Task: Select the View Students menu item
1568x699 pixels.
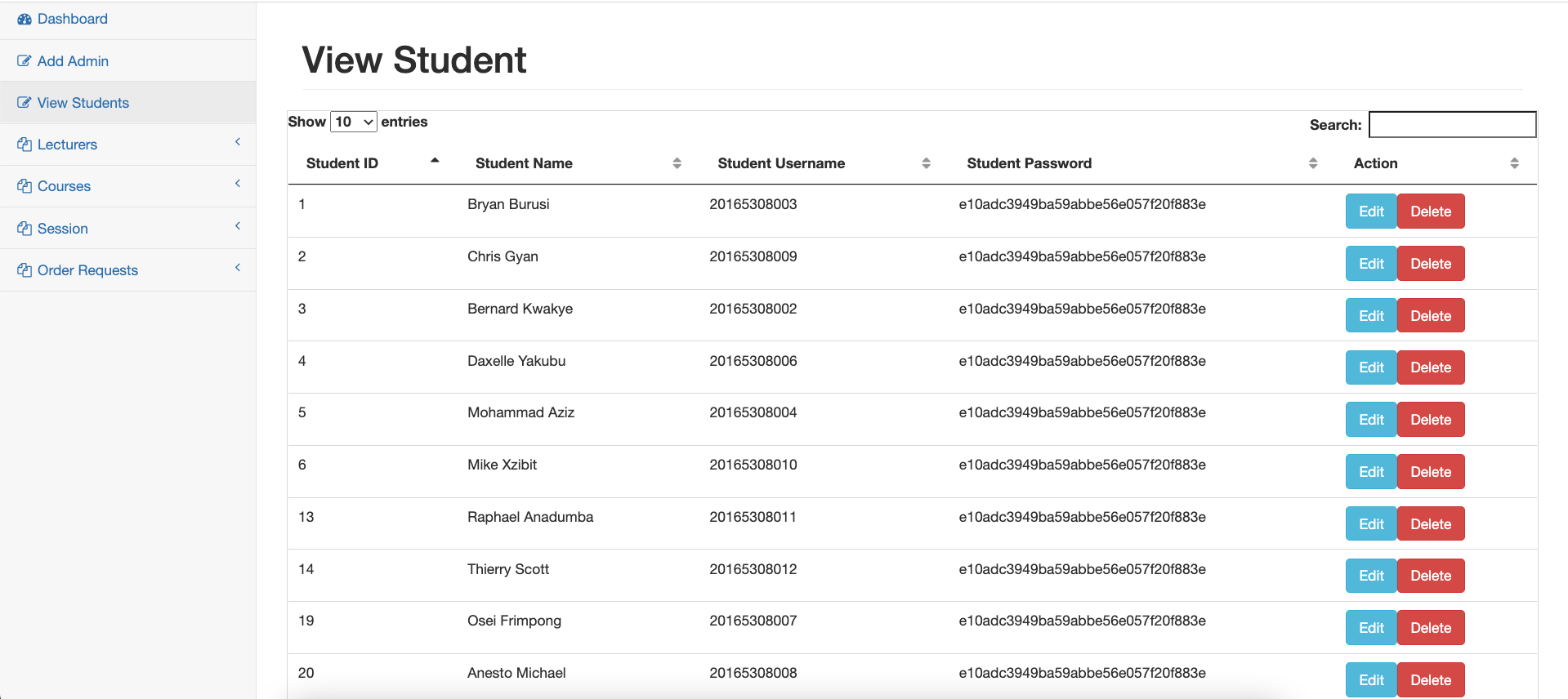Action: click(x=127, y=103)
